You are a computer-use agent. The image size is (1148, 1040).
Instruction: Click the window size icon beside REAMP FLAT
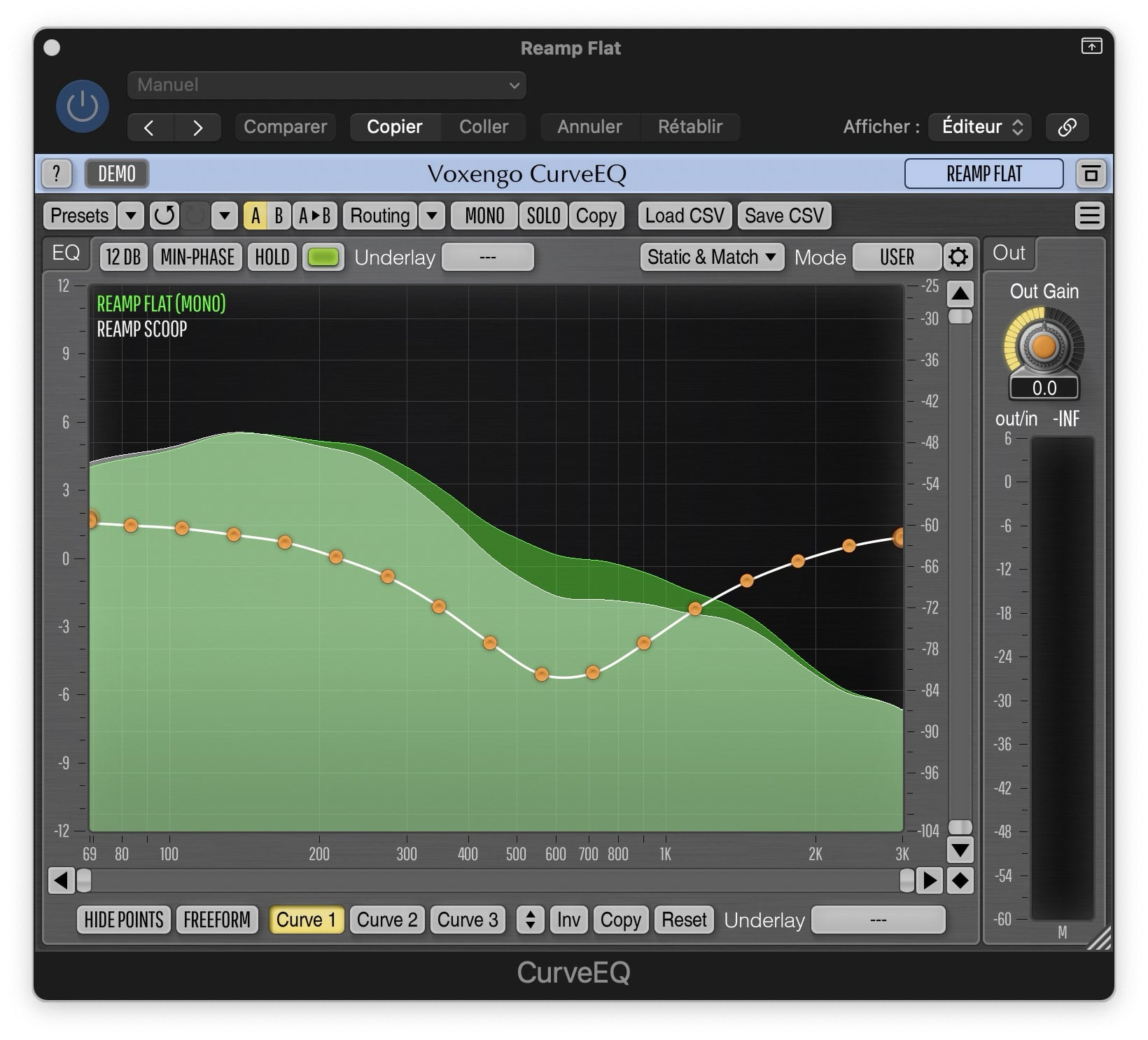click(x=1091, y=174)
